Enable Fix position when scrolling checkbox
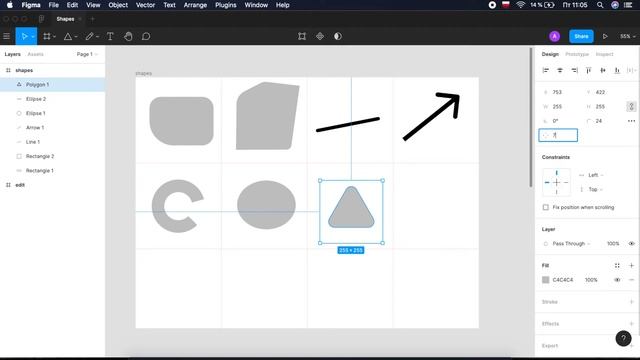 click(x=546, y=207)
